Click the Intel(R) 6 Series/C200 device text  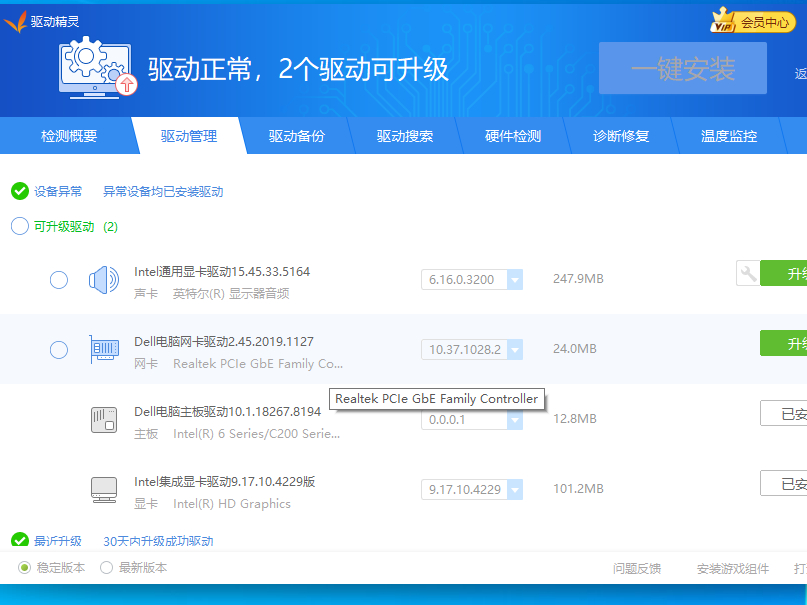tap(257, 434)
